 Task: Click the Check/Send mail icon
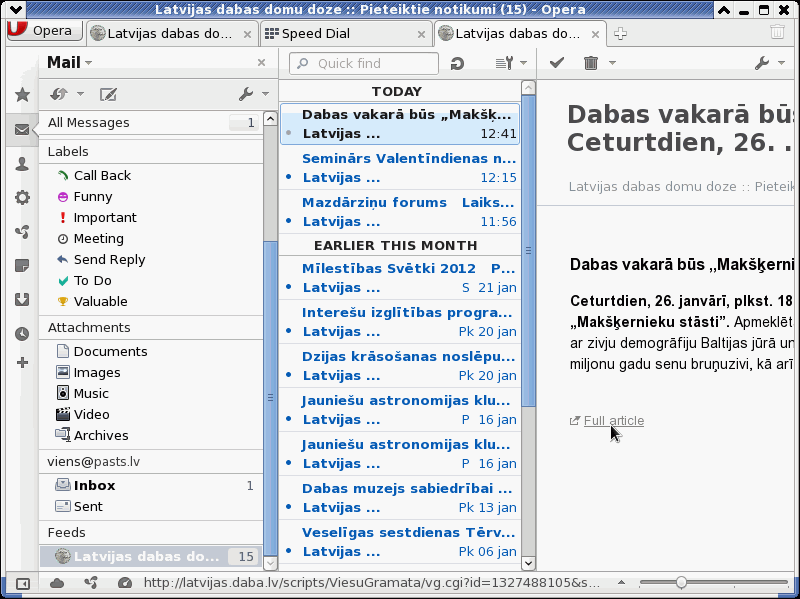pyautogui.click(x=59, y=94)
